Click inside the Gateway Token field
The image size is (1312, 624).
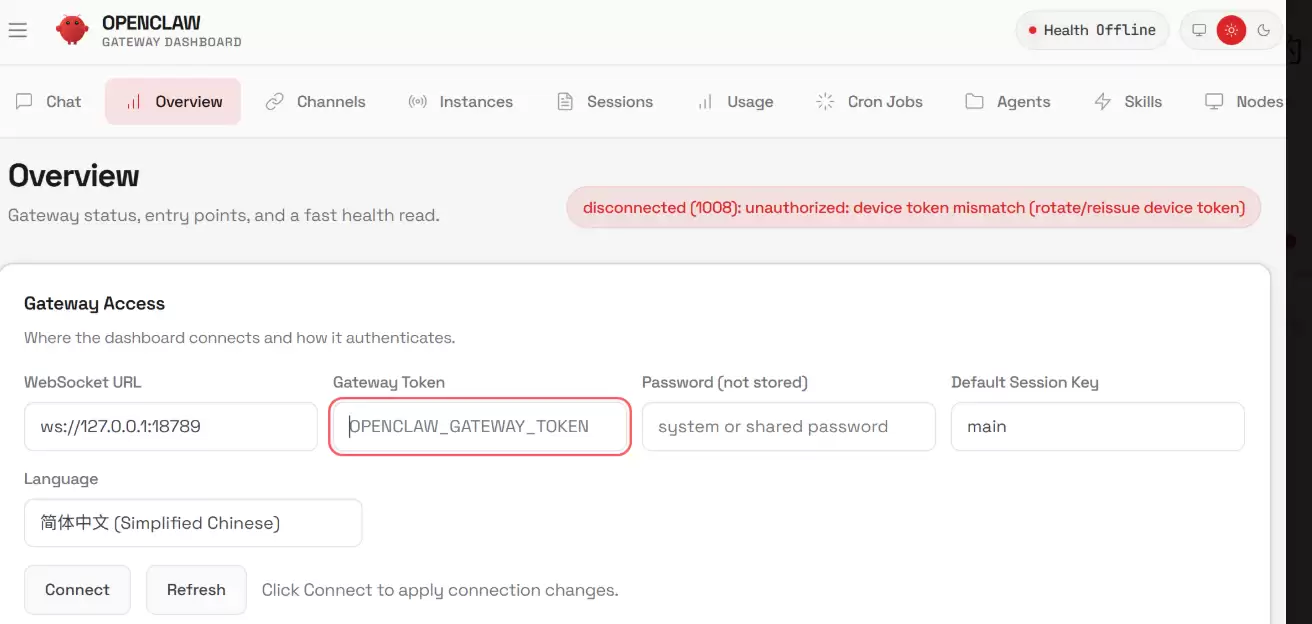point(479,426)
